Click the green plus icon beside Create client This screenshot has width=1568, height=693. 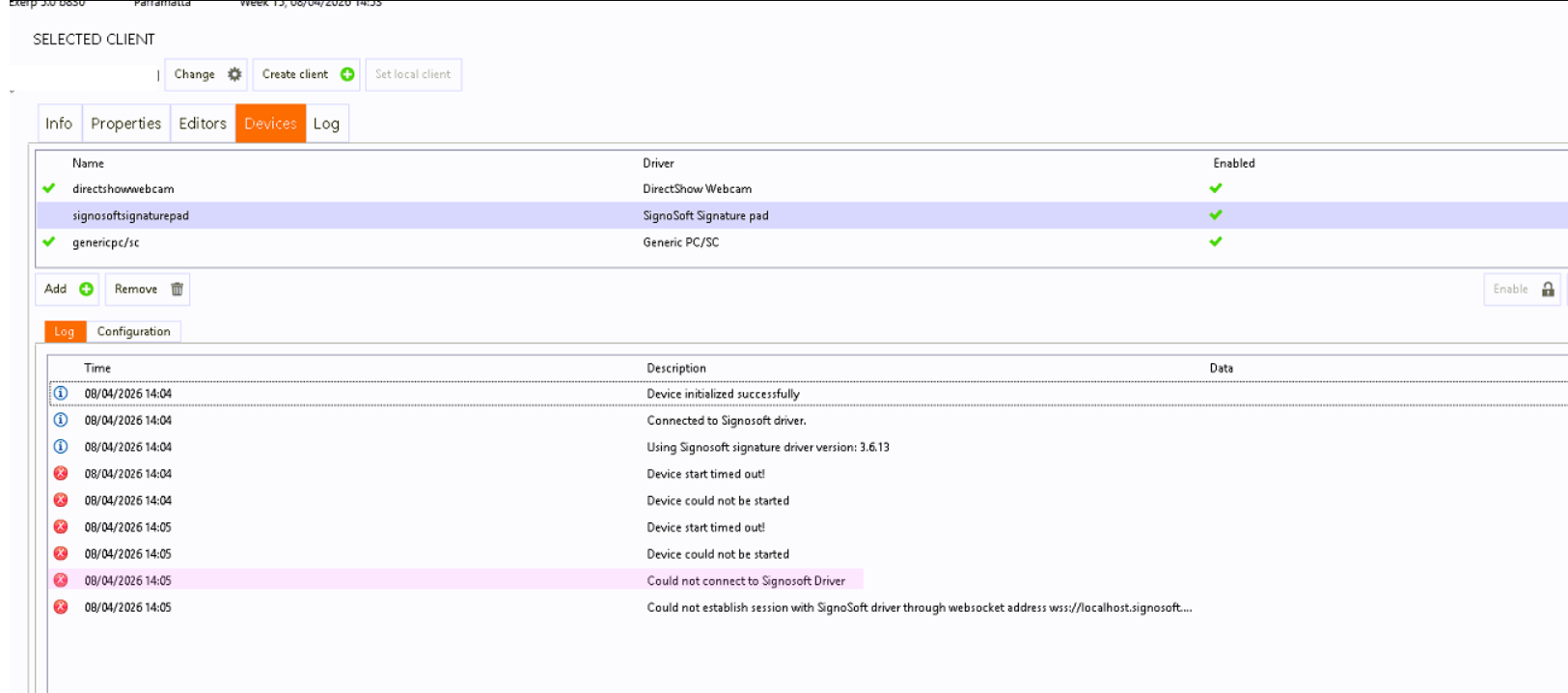347,74
